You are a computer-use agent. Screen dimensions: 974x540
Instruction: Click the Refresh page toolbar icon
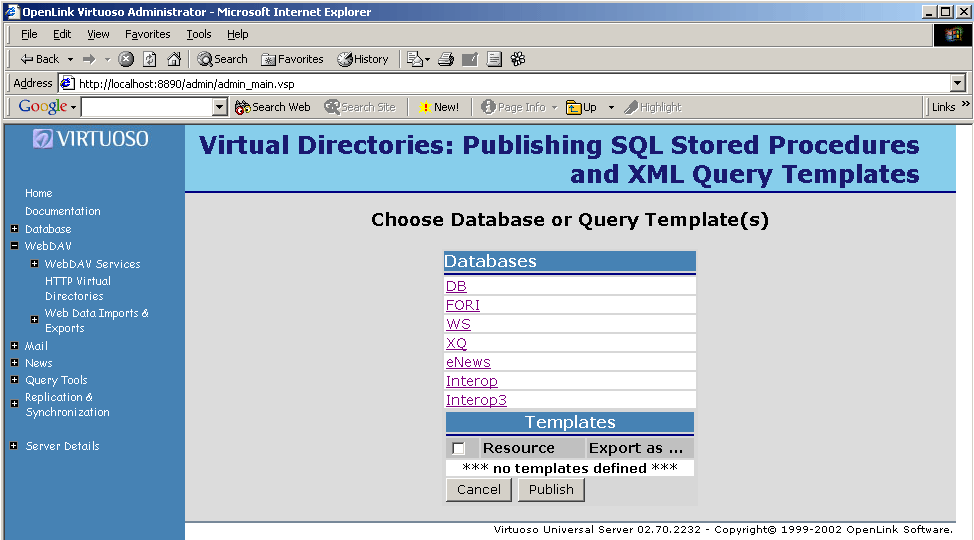[x=149, y=59]
